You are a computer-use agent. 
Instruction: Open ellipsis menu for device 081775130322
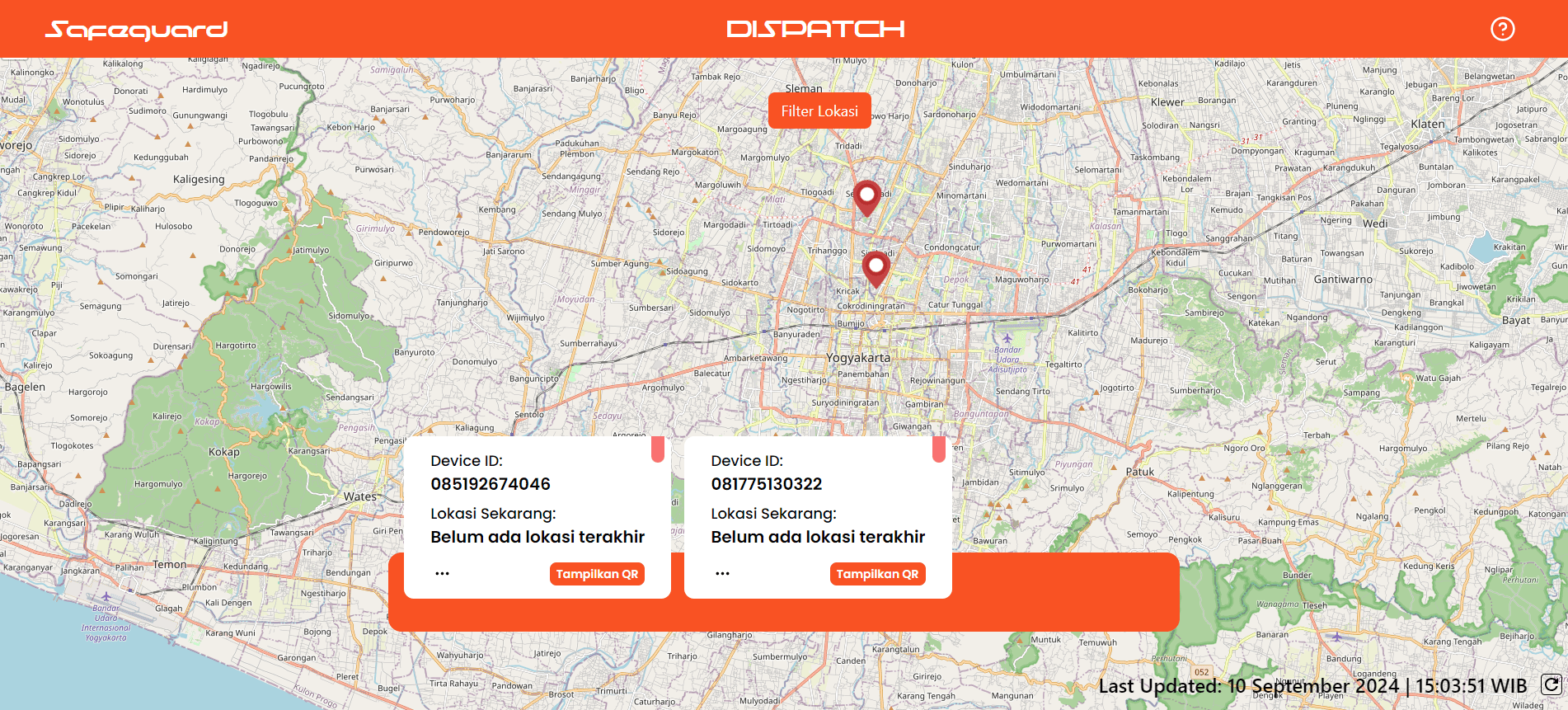click(722, 573)
